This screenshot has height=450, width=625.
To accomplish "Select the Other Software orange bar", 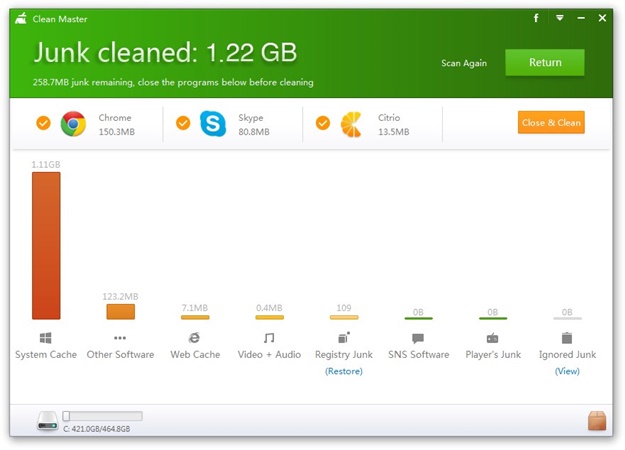I will tap(120, 312).
